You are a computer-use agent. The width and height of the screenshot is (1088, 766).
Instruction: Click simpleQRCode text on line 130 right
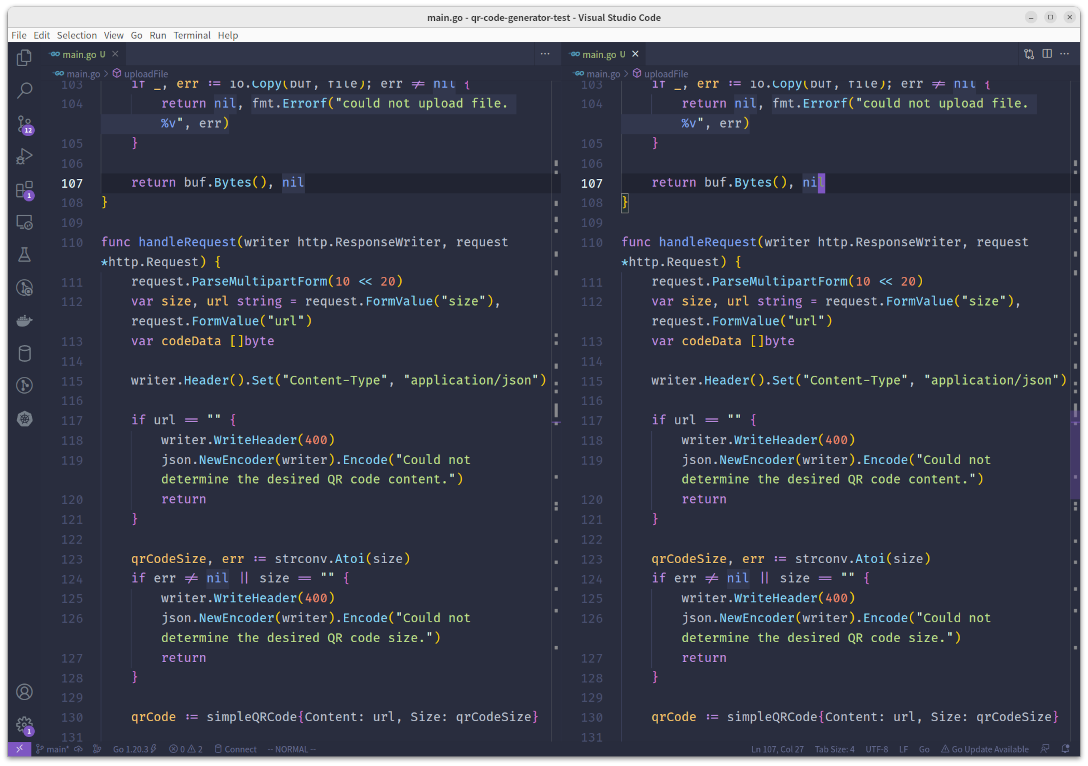coord(772,717)
